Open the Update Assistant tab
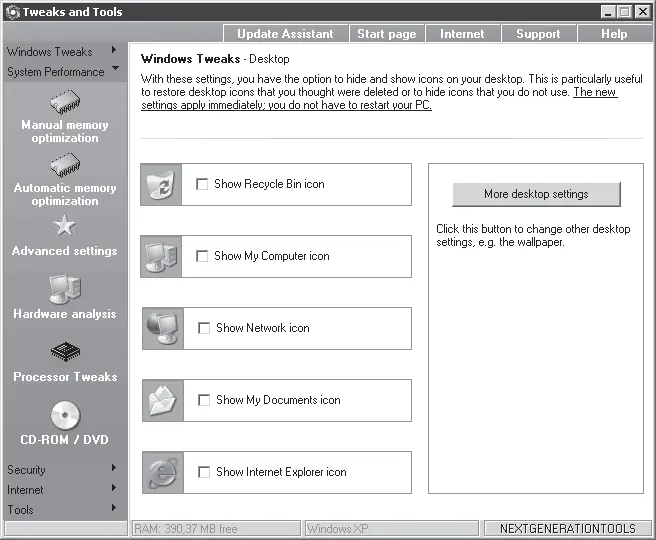 [x=285, y=34]
